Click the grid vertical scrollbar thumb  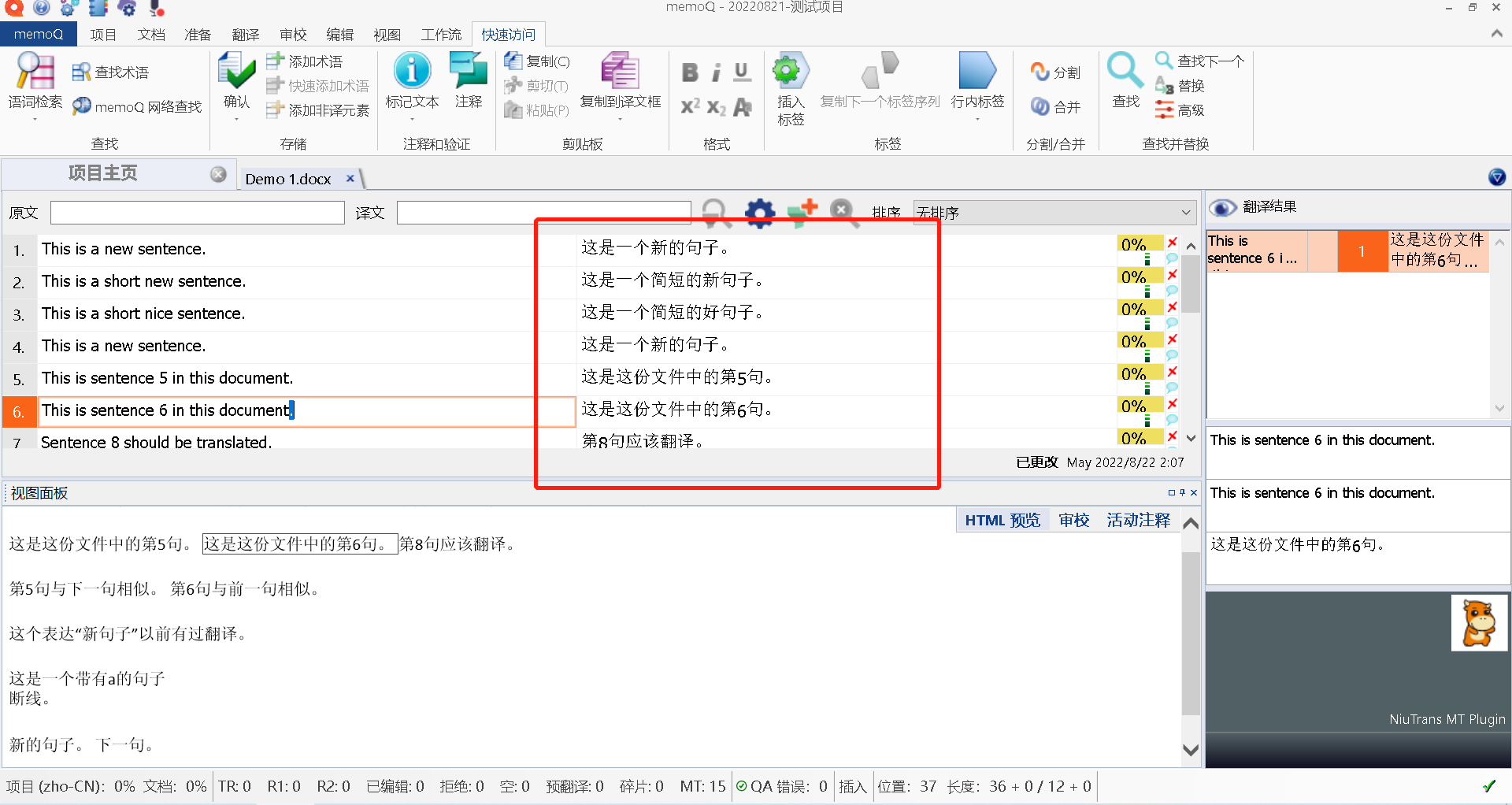(x=1191, y=284)
